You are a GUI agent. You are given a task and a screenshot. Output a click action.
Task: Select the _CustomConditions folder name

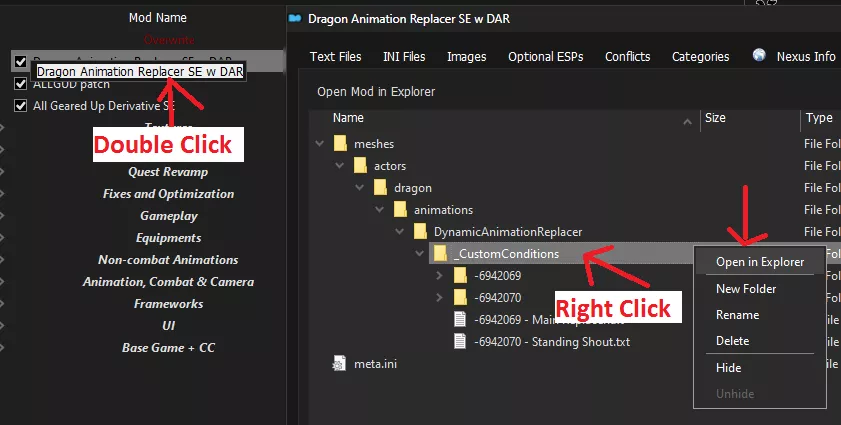pos(506,254)
